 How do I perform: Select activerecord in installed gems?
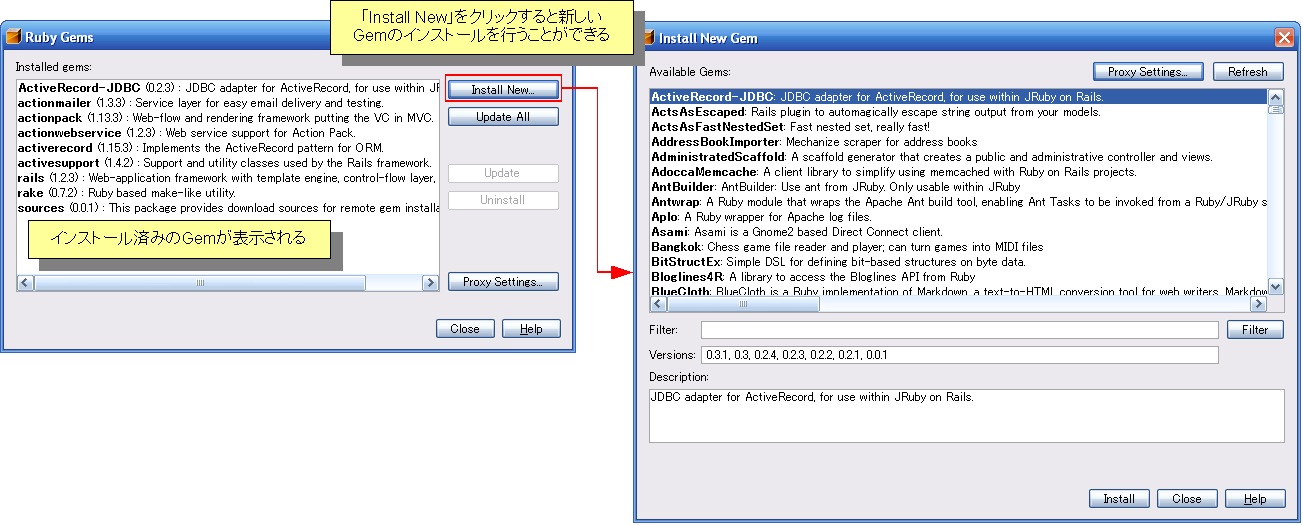[x=228, y=148]
